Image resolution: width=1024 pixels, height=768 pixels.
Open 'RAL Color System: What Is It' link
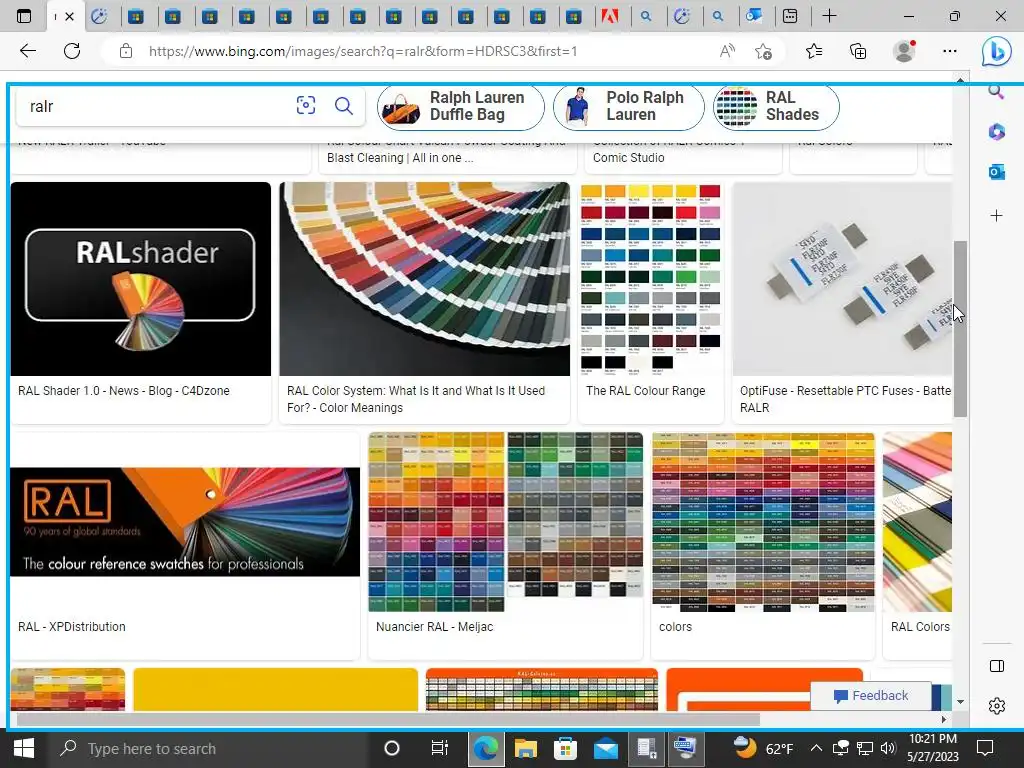tap(416, 399)
